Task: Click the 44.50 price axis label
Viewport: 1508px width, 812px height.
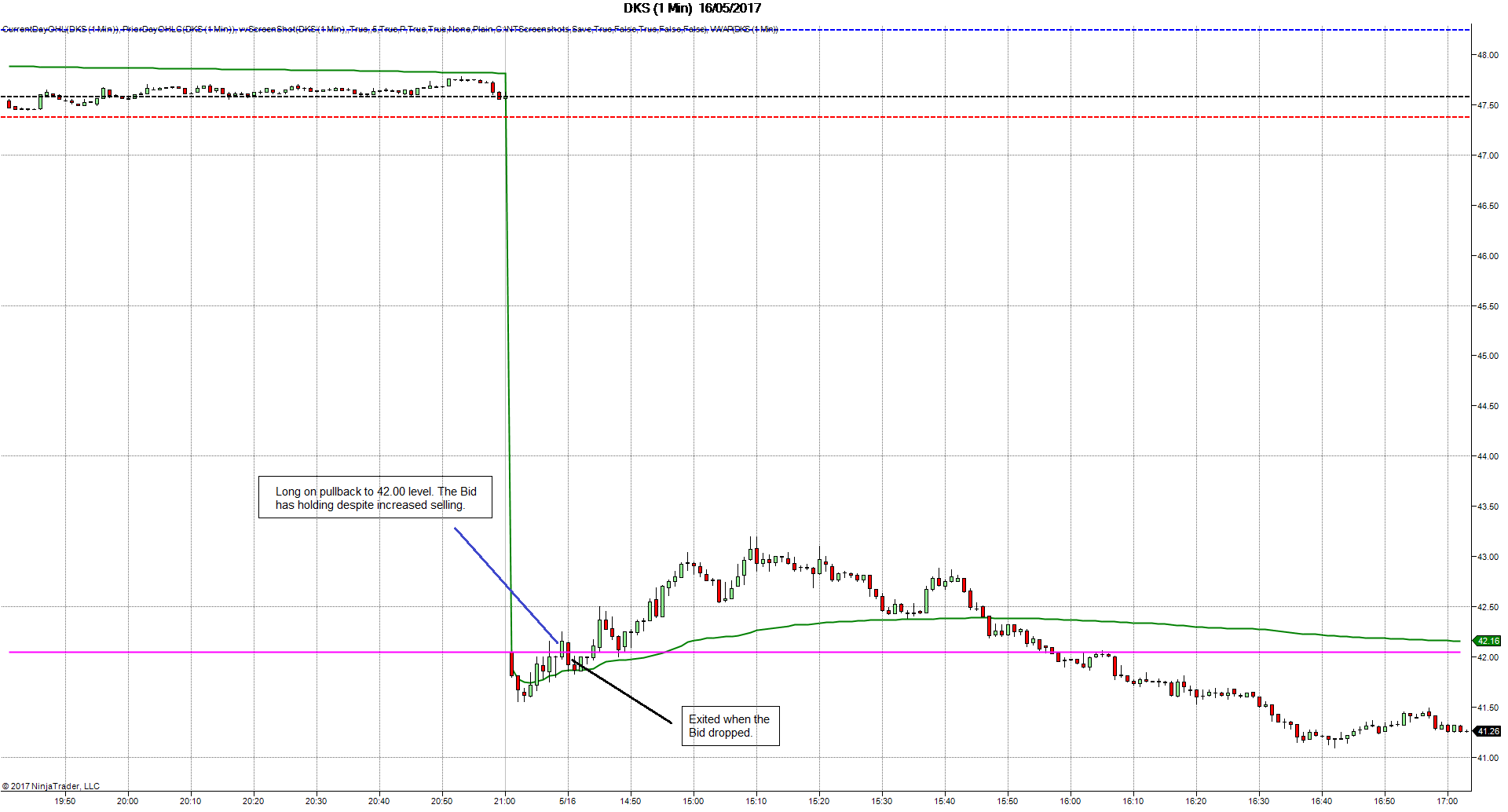Action: [x=1488, y=406]
